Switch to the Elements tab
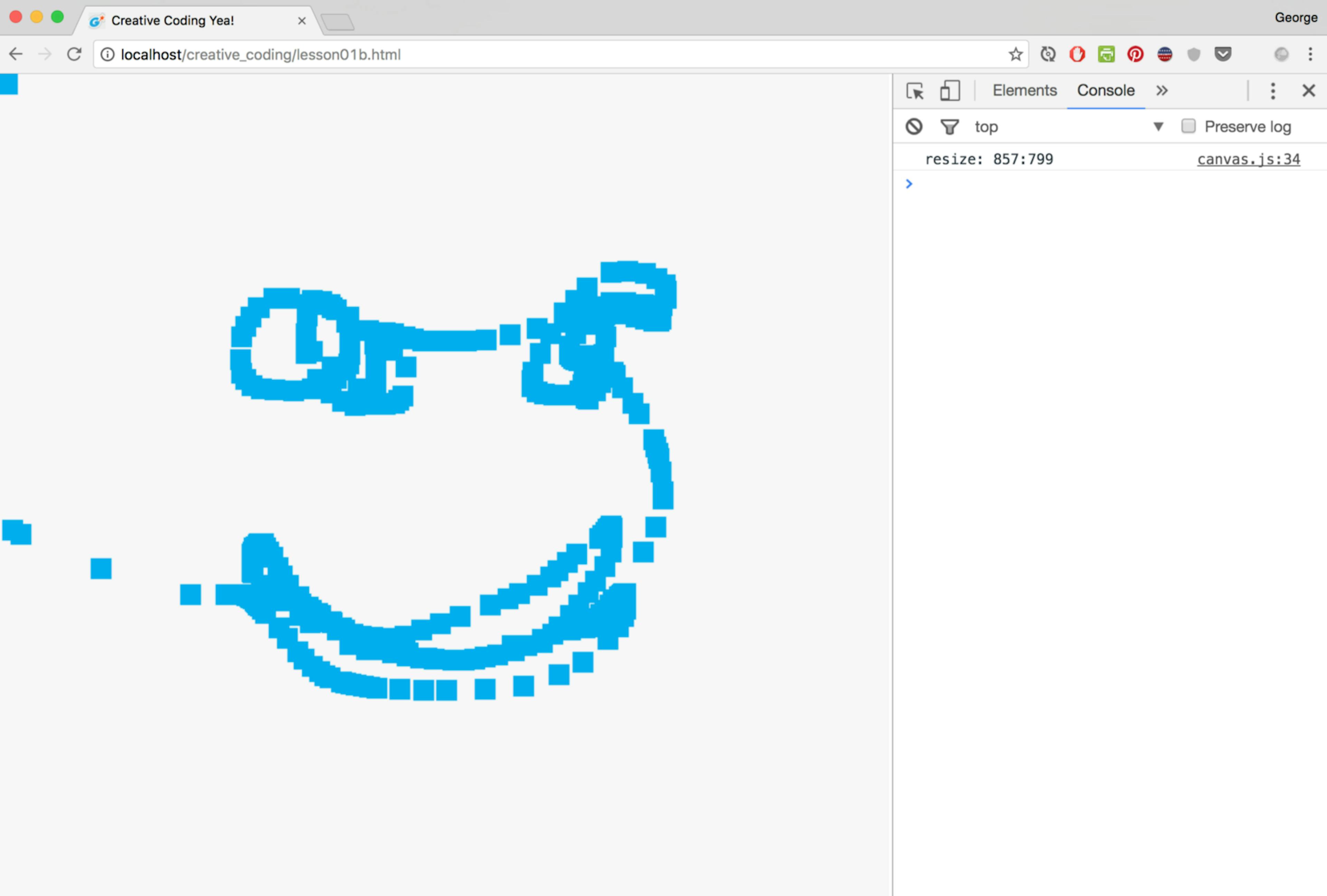 1024,91
